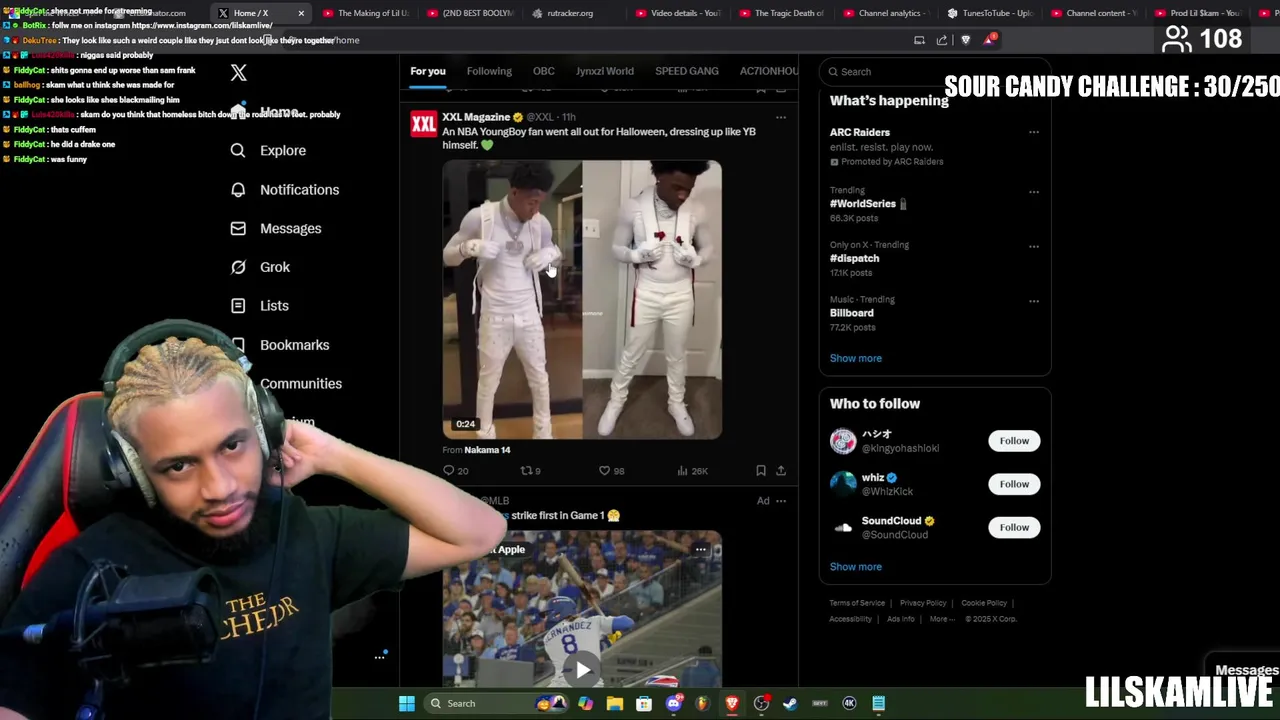Viewport: 1280px width, 720px height.
Task: Switch to the OBC tab
Action: (x=544, y=71)
